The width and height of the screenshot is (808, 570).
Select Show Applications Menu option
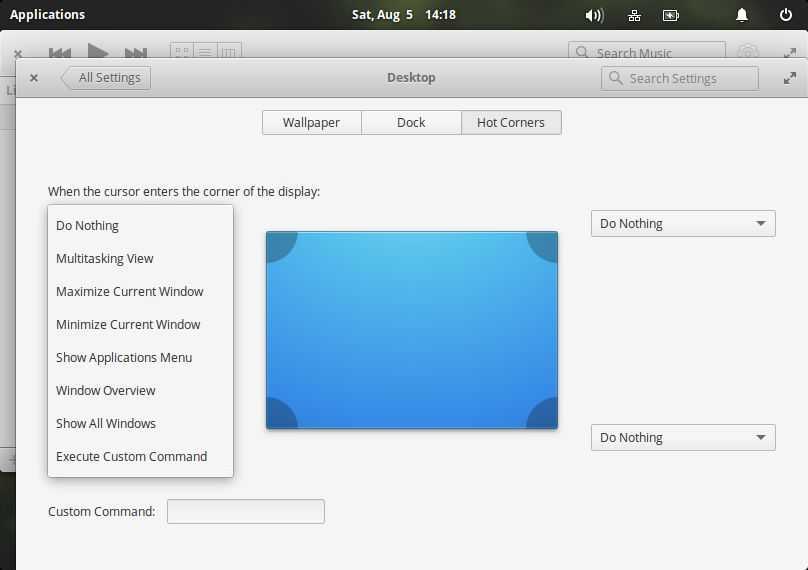point(124,357)
